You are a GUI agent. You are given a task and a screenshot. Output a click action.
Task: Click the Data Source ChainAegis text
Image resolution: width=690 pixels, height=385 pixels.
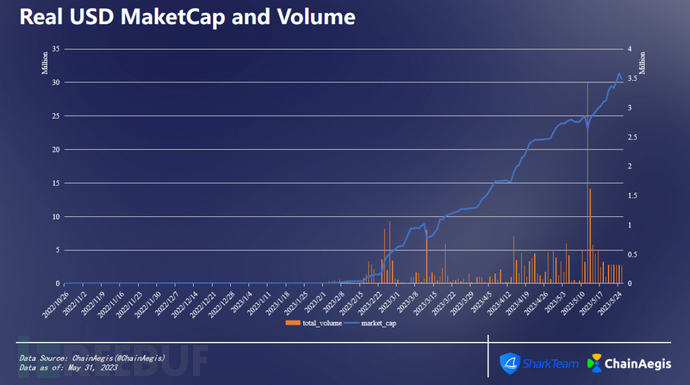(92, 358)
